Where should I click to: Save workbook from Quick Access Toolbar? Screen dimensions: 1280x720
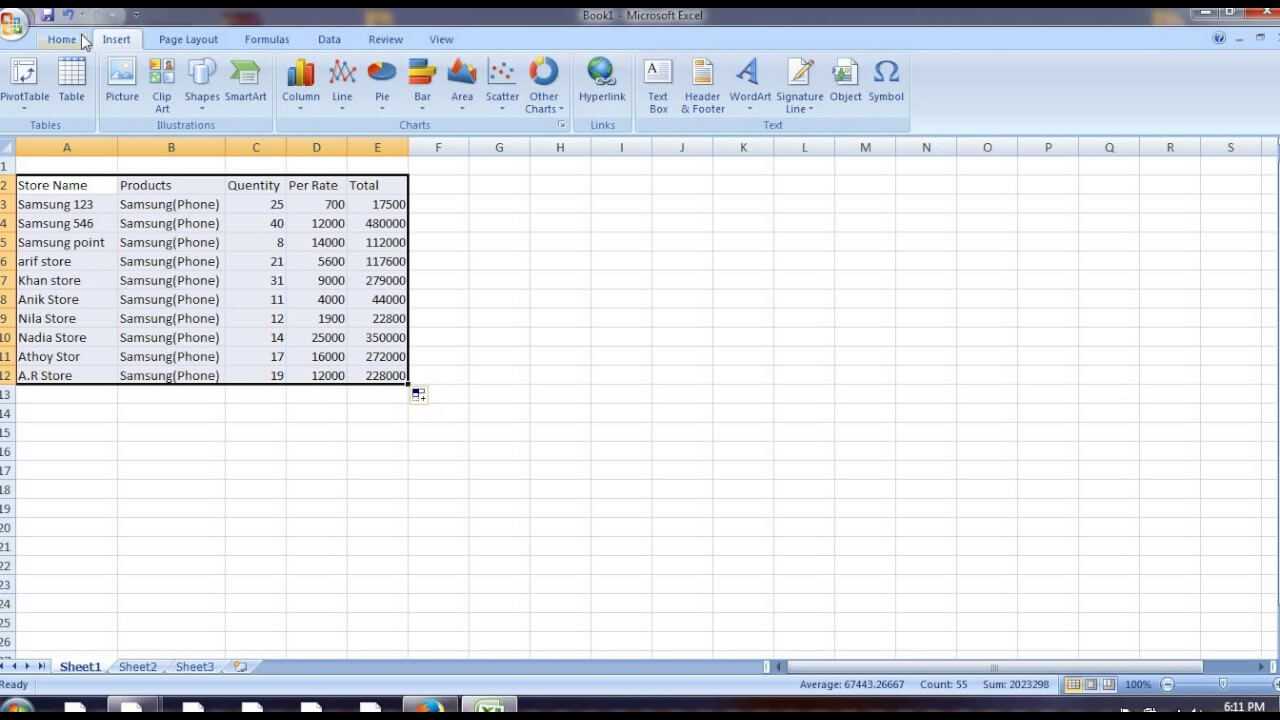coord(47,15)
